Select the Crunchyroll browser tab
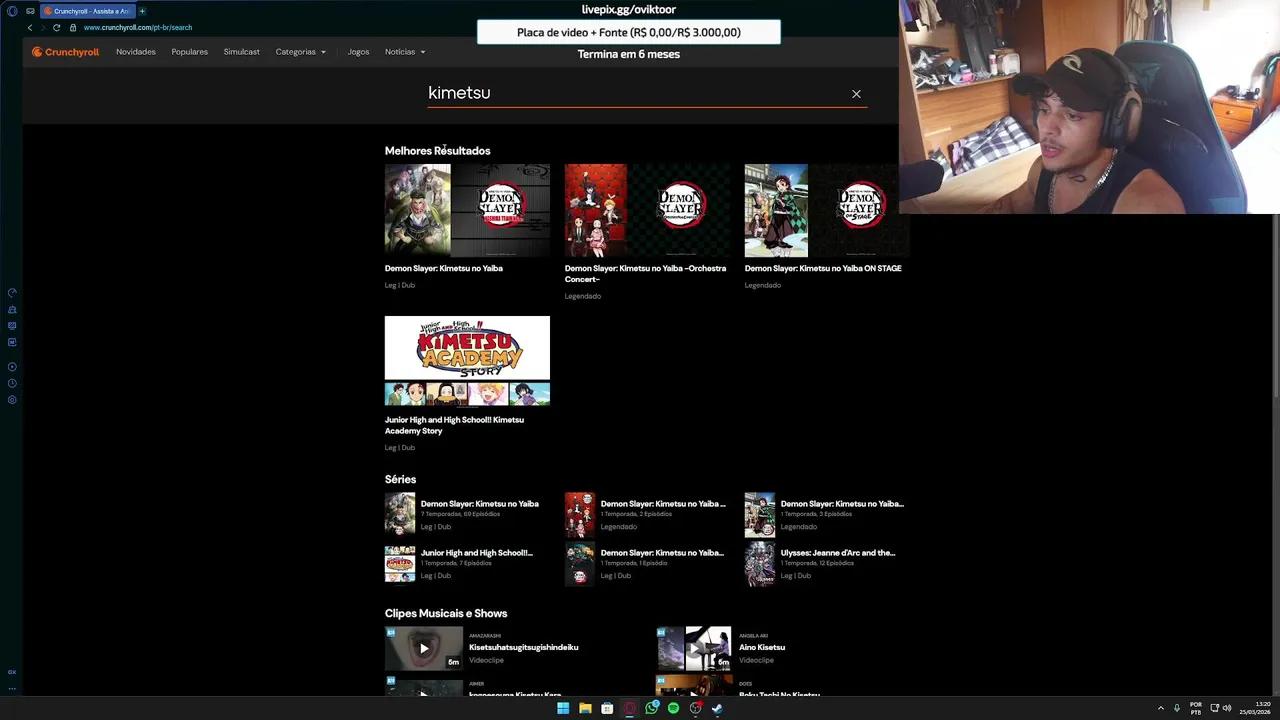Viewport: 1280px width, 720px height. (86, 11)
